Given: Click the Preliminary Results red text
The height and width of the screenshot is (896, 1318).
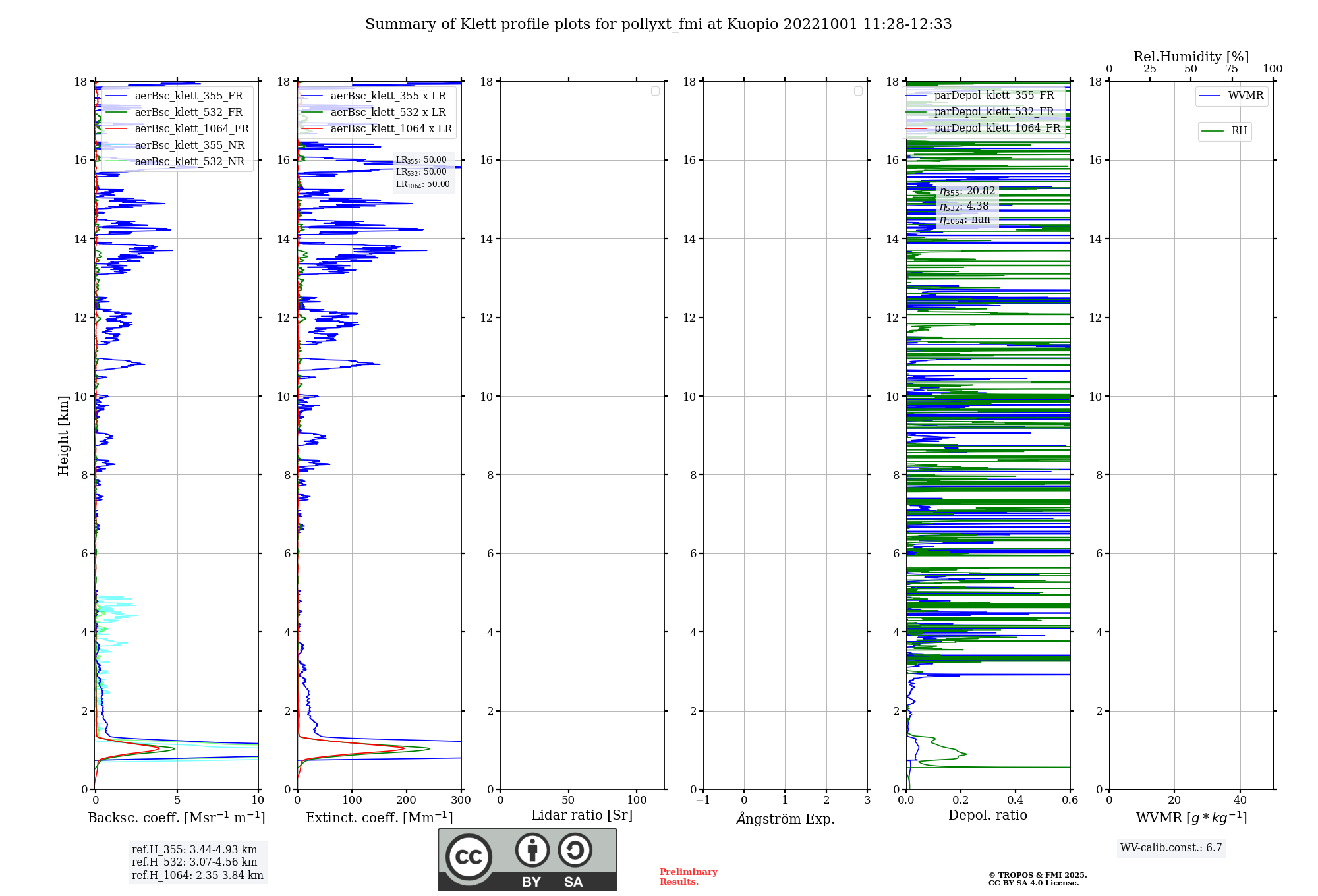Looking at the screenshot, I should click(688, 877).
